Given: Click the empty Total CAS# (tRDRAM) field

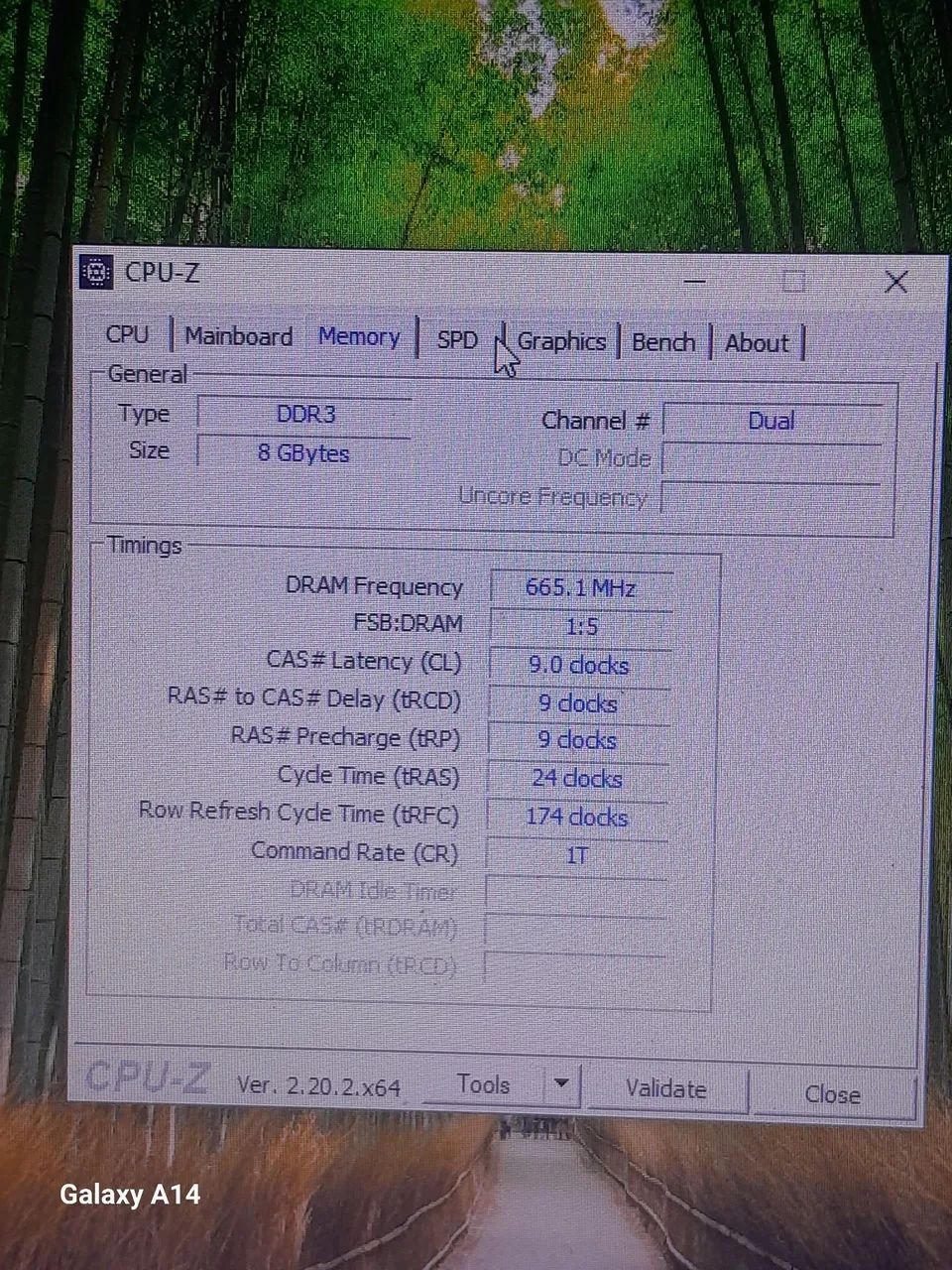Looking at the screenshot, I should coord(574,930).
